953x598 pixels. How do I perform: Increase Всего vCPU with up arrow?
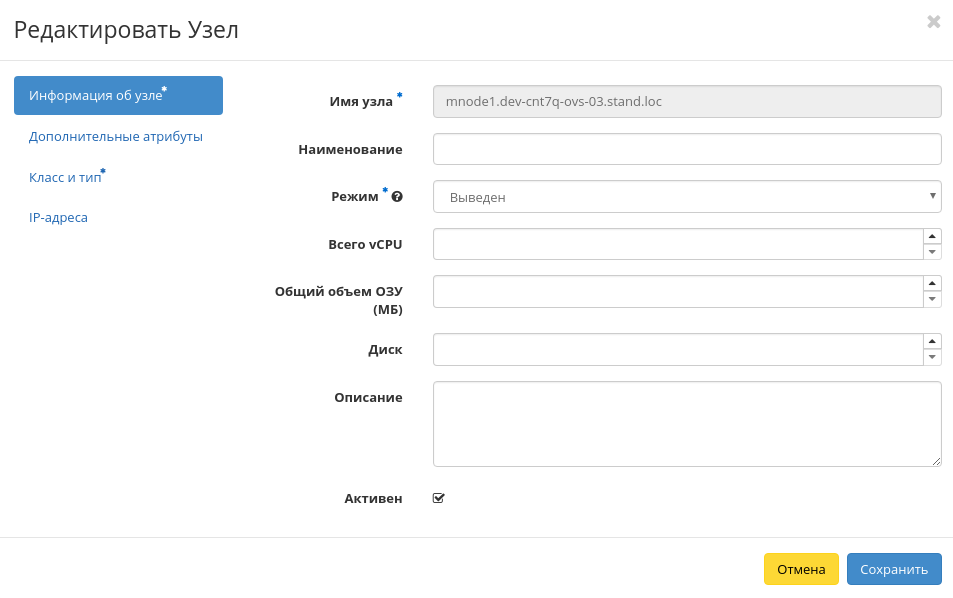(932, 236)
